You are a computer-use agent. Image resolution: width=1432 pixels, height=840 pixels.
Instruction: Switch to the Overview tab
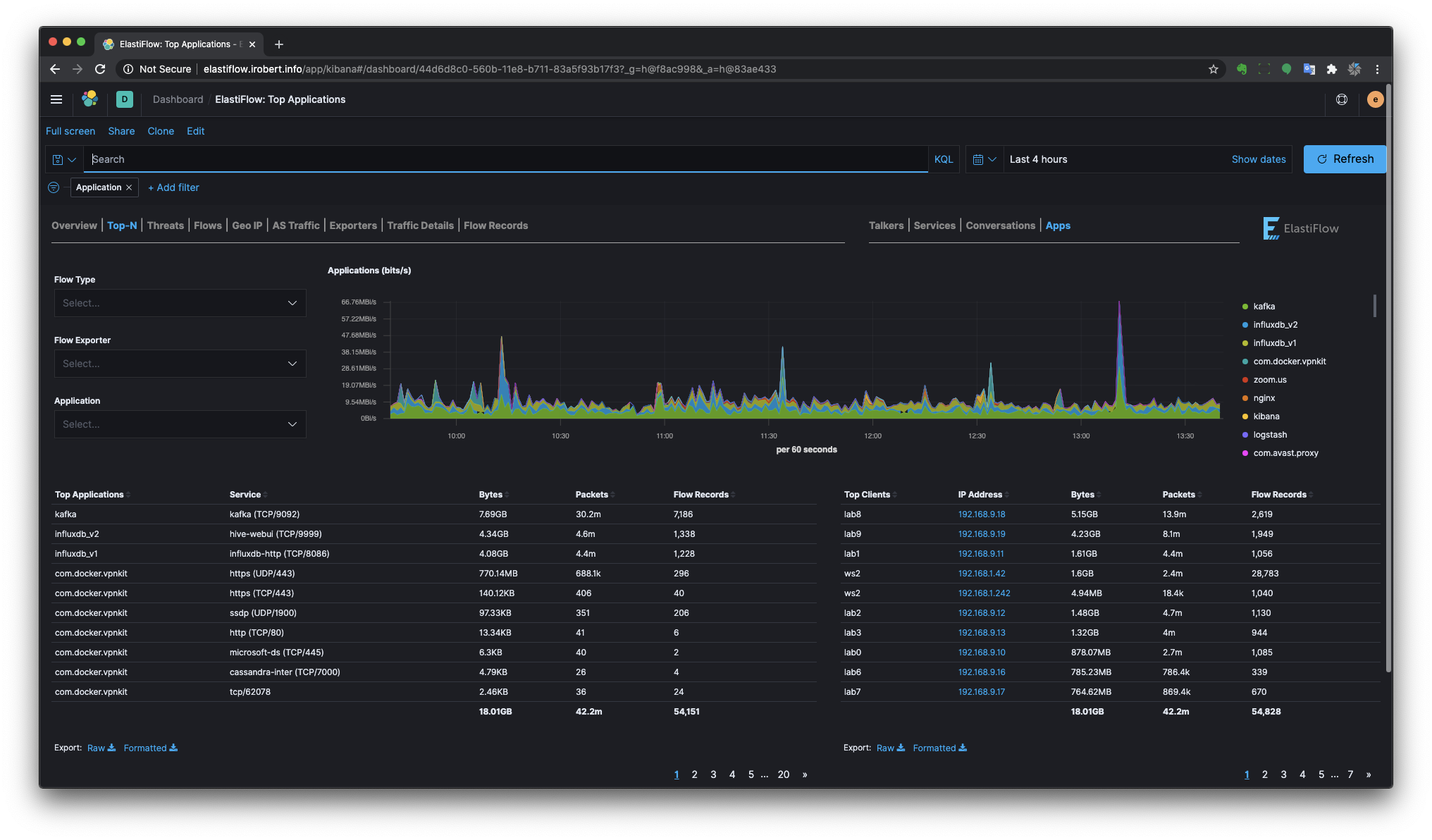74,226
